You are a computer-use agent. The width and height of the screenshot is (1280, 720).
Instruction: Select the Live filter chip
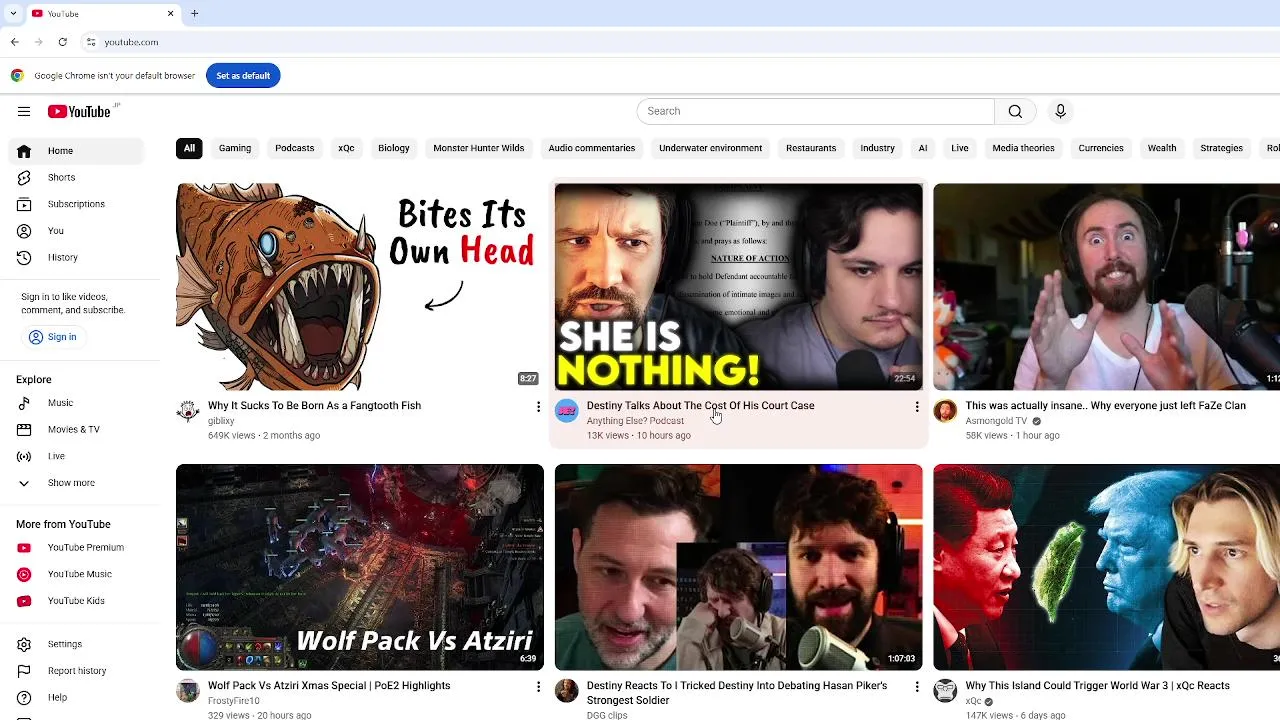coord(960,148)
